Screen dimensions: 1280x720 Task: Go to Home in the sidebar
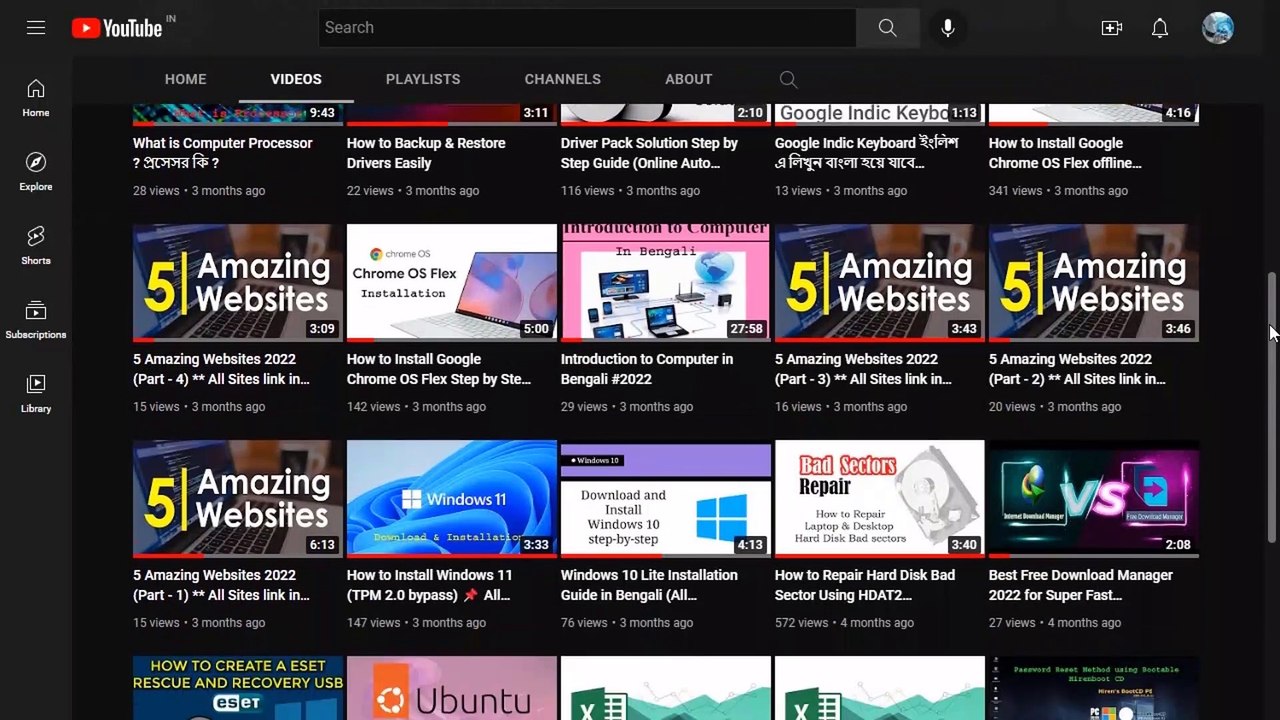(x=36, y=98)
